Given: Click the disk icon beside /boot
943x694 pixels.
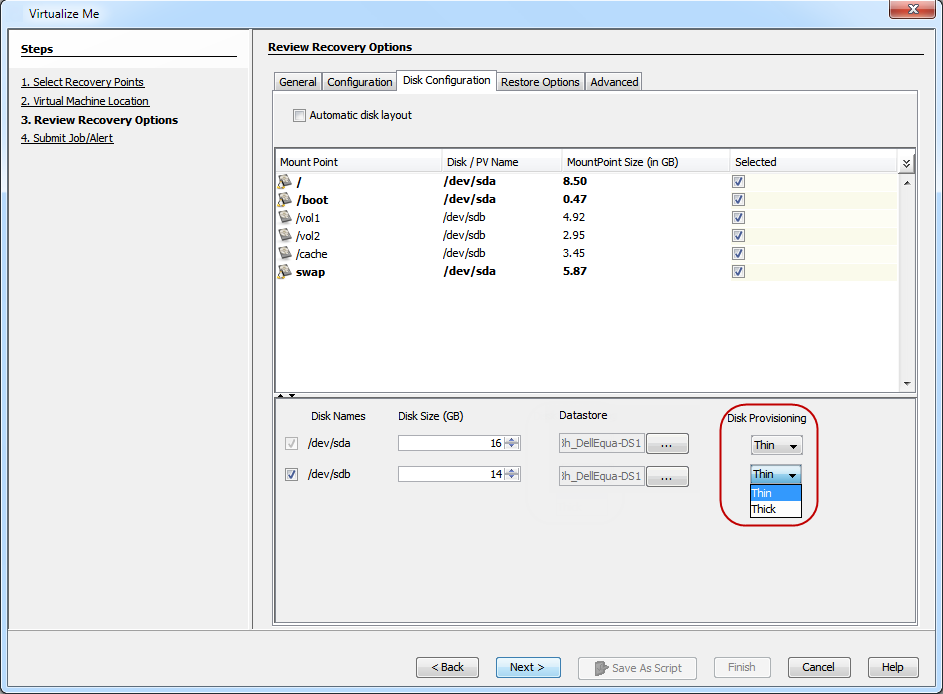Looking at the screenshot, I should click(285, 199).
